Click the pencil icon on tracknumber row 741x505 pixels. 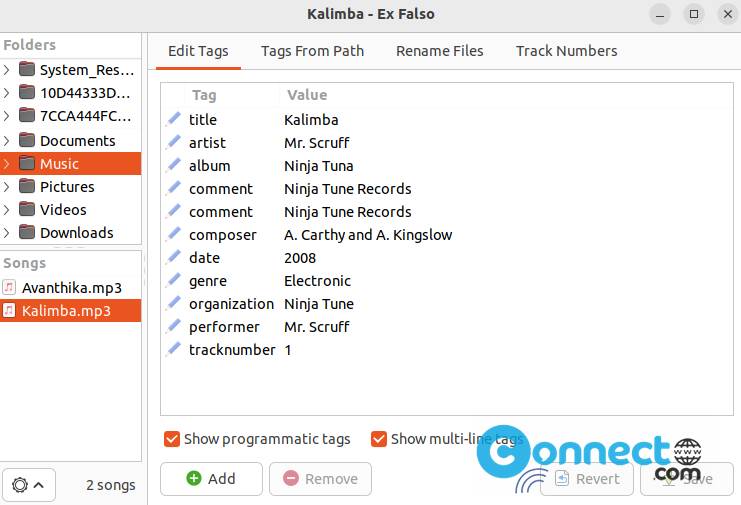(x=173, y=349)
